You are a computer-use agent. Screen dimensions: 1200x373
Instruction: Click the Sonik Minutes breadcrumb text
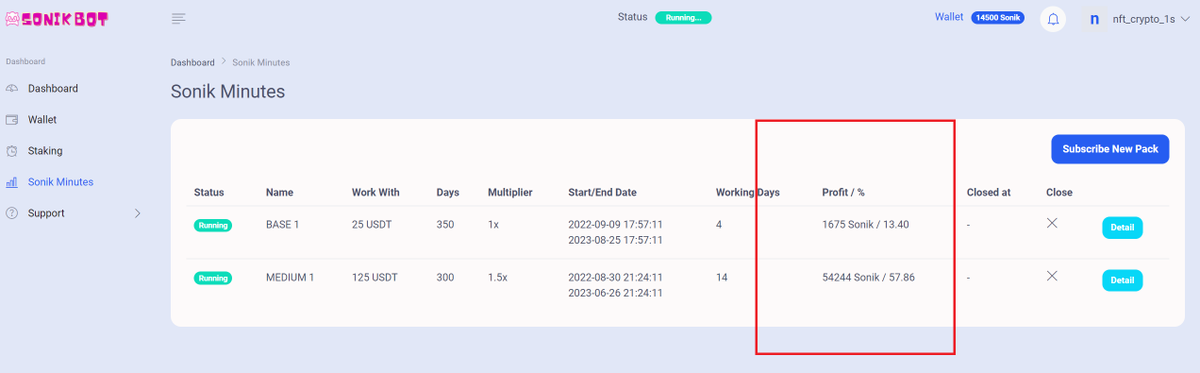[x=262, y=62]
